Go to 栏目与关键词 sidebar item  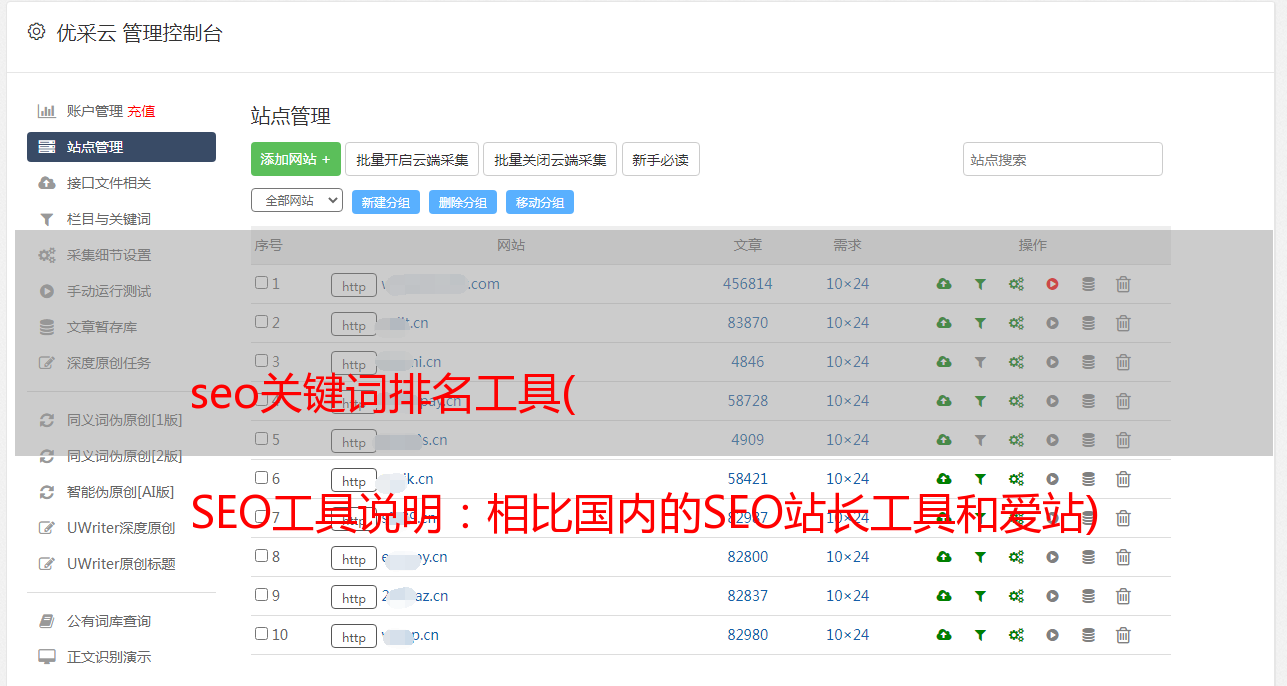coord(109,219)
